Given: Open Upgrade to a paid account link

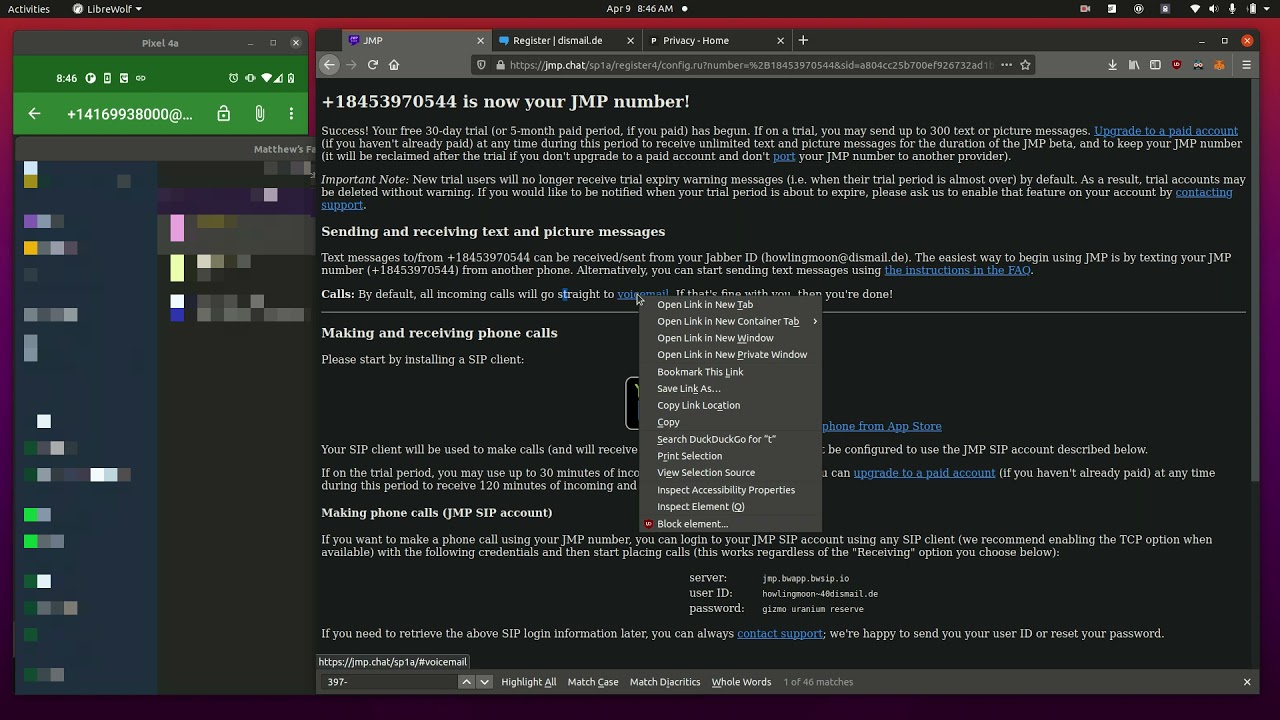Looking at the screenshot, I should [x=1166, y=131].
